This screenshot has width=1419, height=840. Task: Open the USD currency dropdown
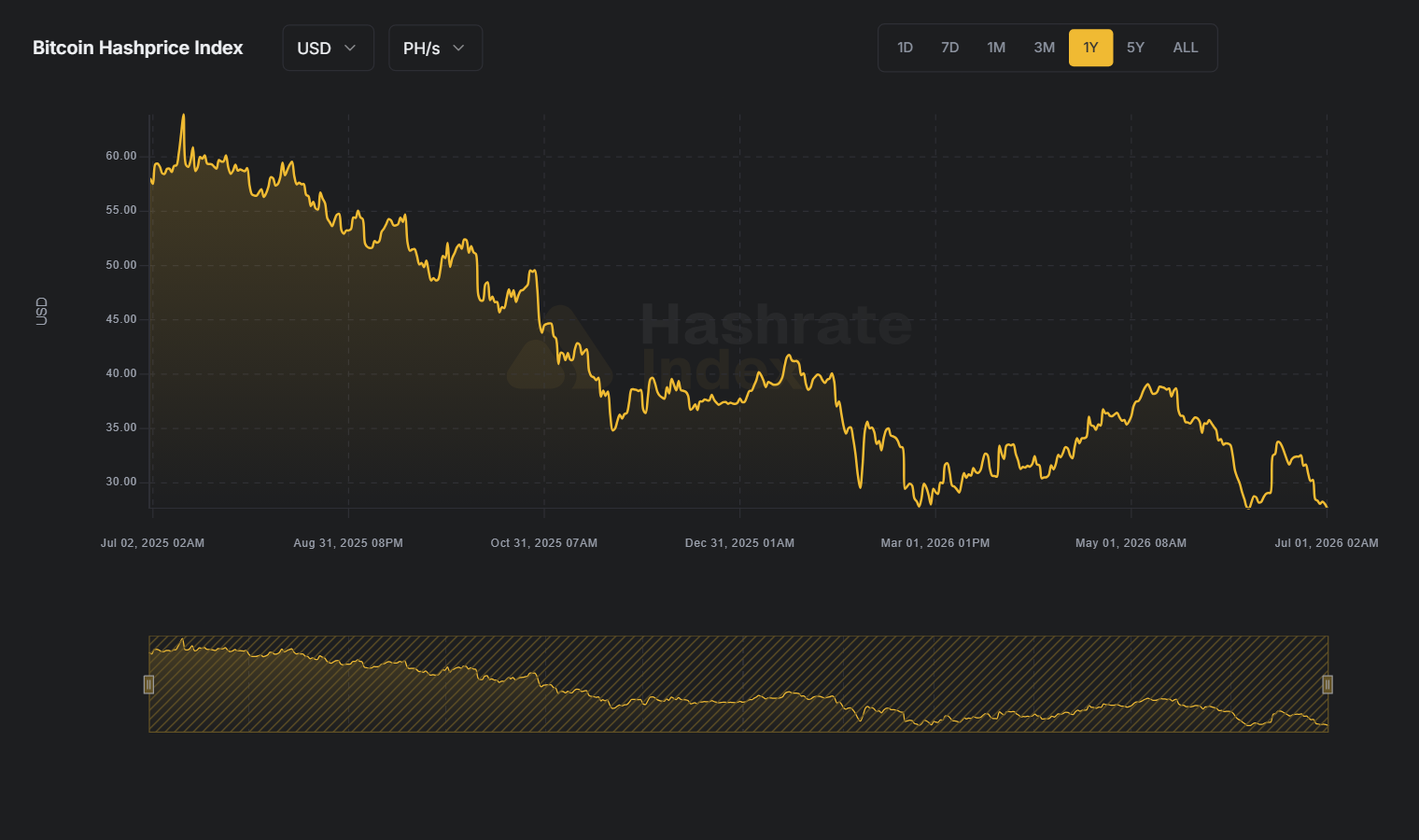click(328, 48)
